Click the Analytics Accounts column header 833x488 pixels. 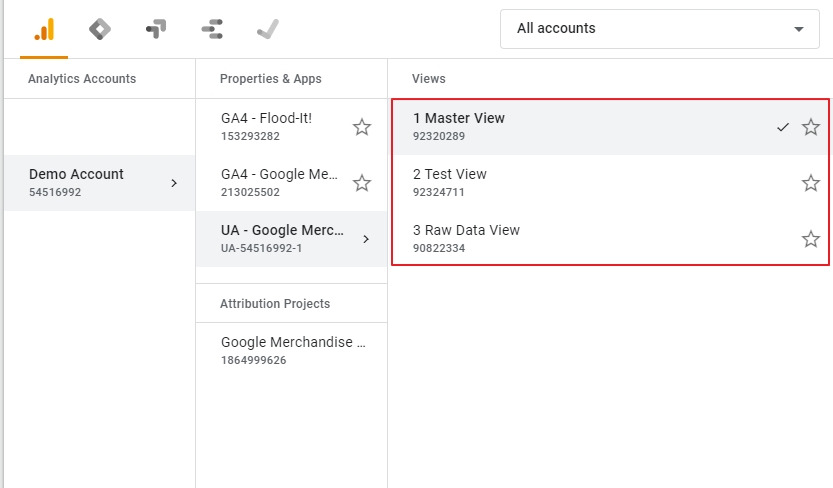(x=82, y=79)
